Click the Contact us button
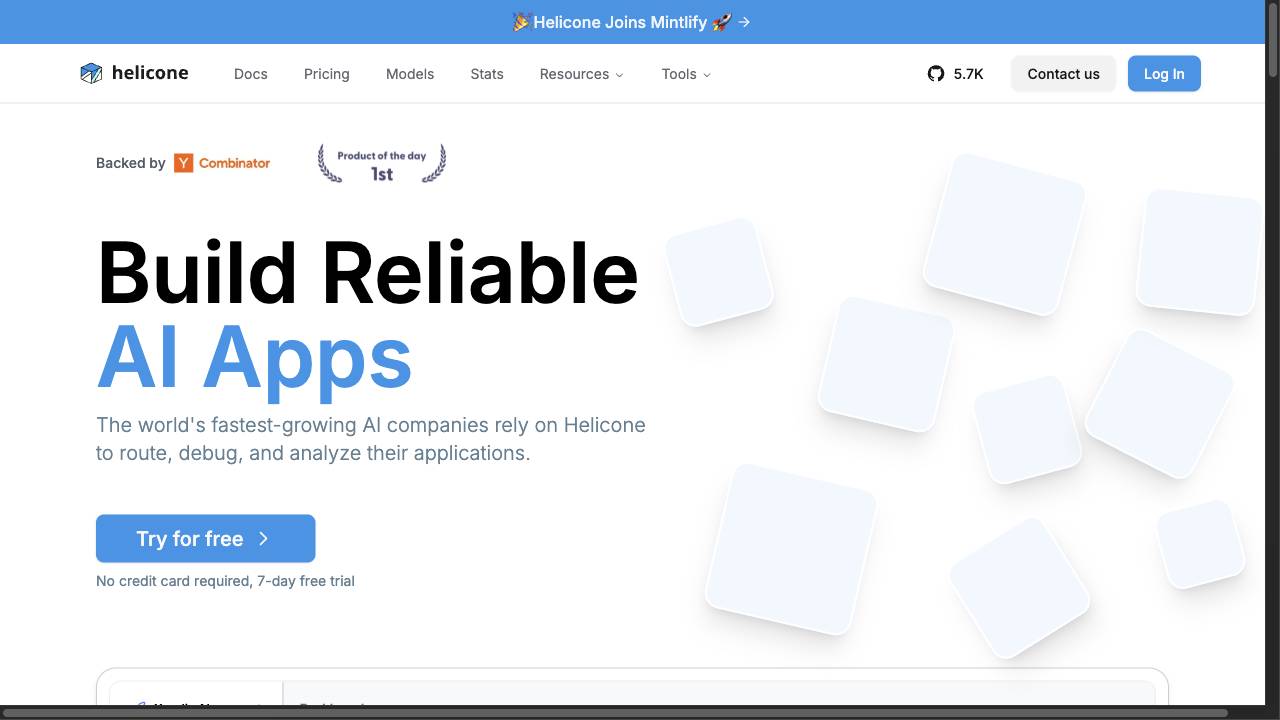 click(1063, 74)
